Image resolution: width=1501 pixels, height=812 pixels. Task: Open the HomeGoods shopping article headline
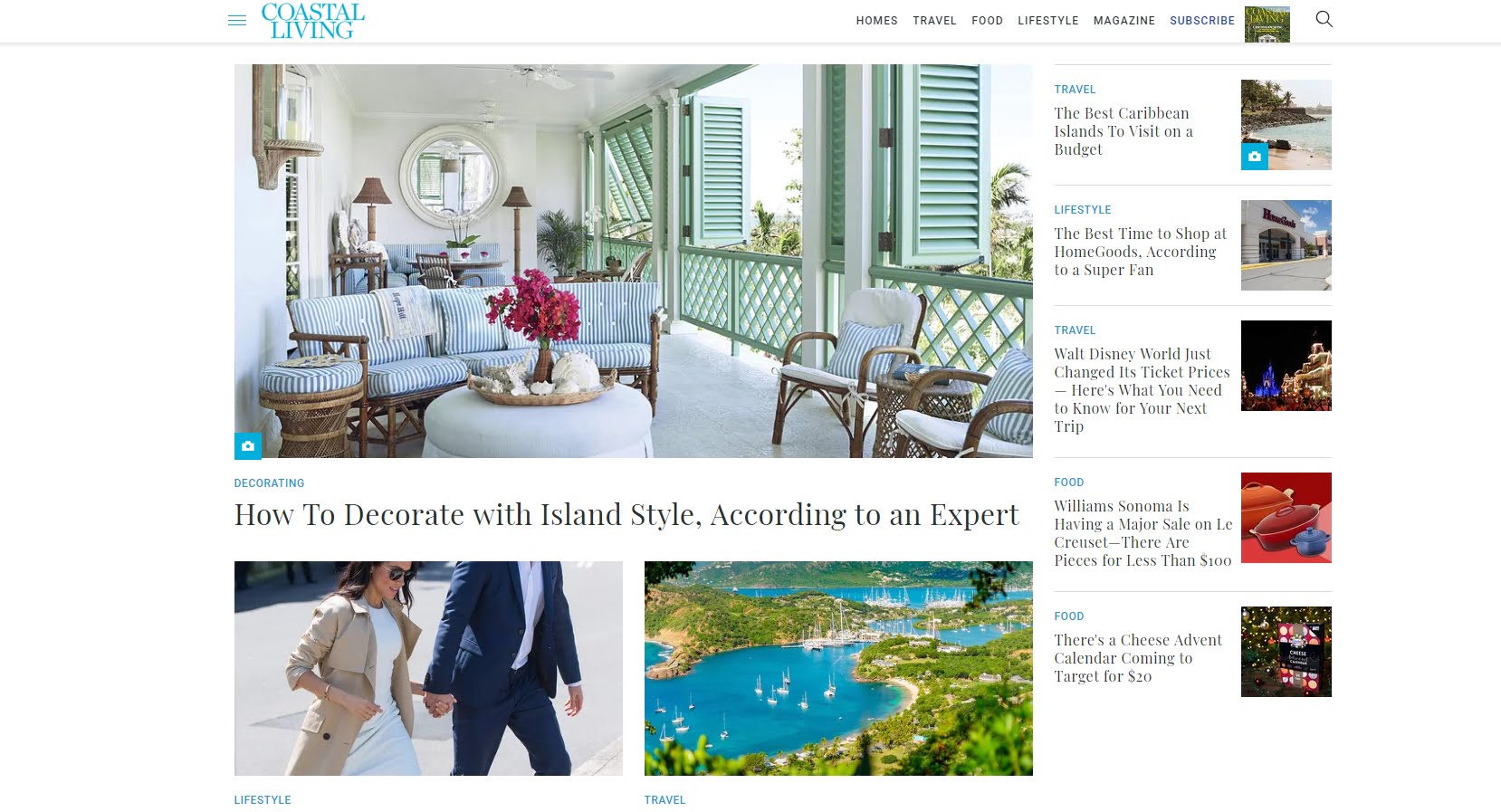1140,252
